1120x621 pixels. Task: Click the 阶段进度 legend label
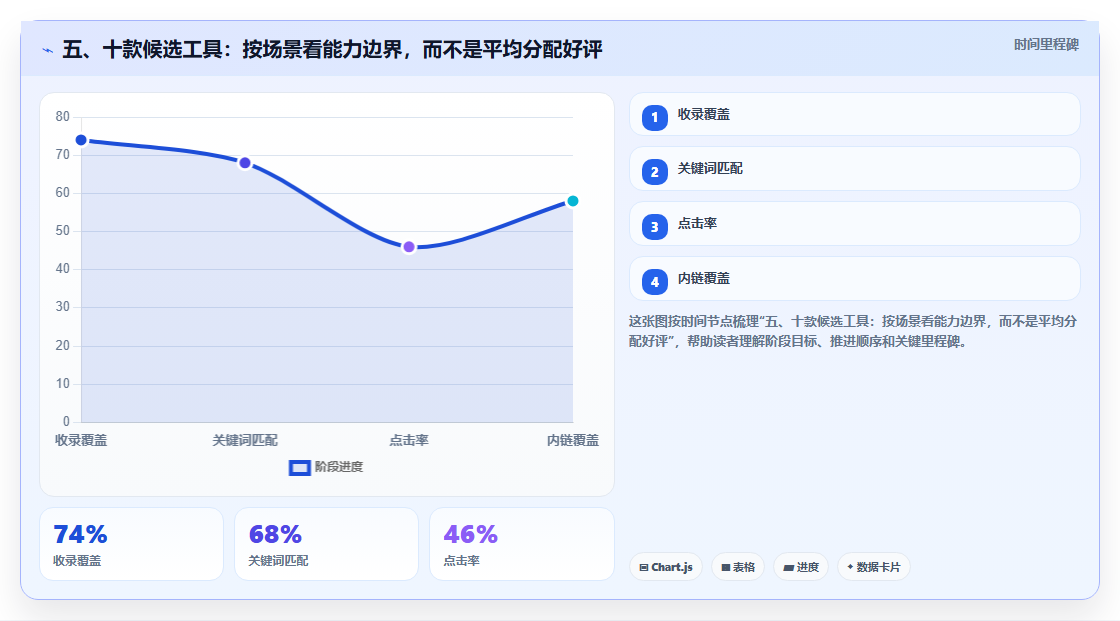click(x=339, y=467)
